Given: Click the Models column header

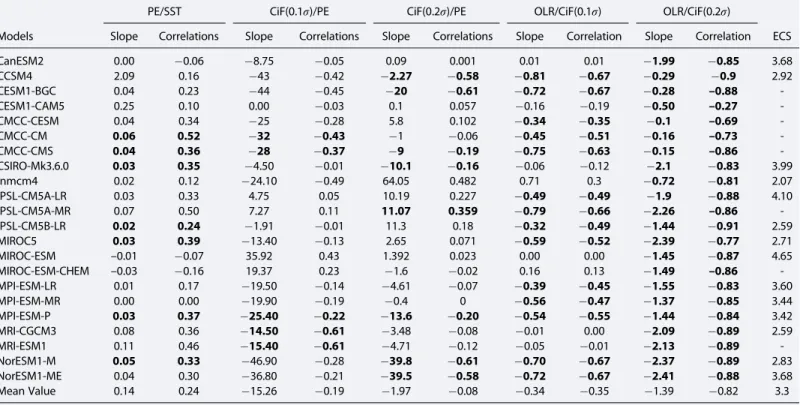Looking at the screenshot, I should [x=16, y=37].
